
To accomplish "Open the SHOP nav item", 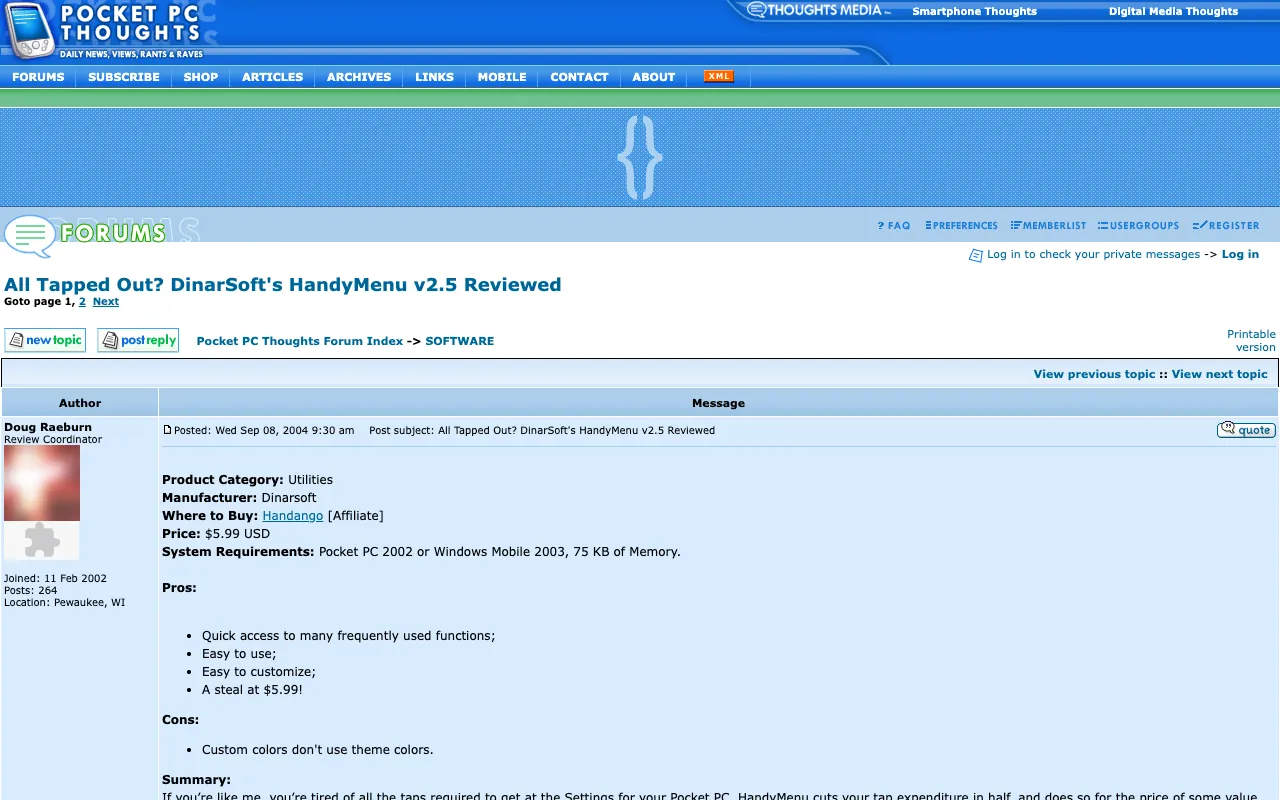I will pyautogui.click(x=201, y=77).
